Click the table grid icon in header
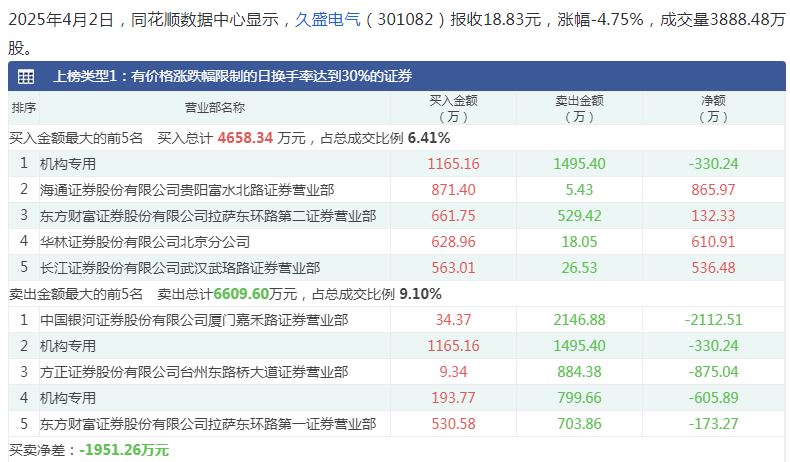This screenshot has height=462, width=790. pos(26,77)
